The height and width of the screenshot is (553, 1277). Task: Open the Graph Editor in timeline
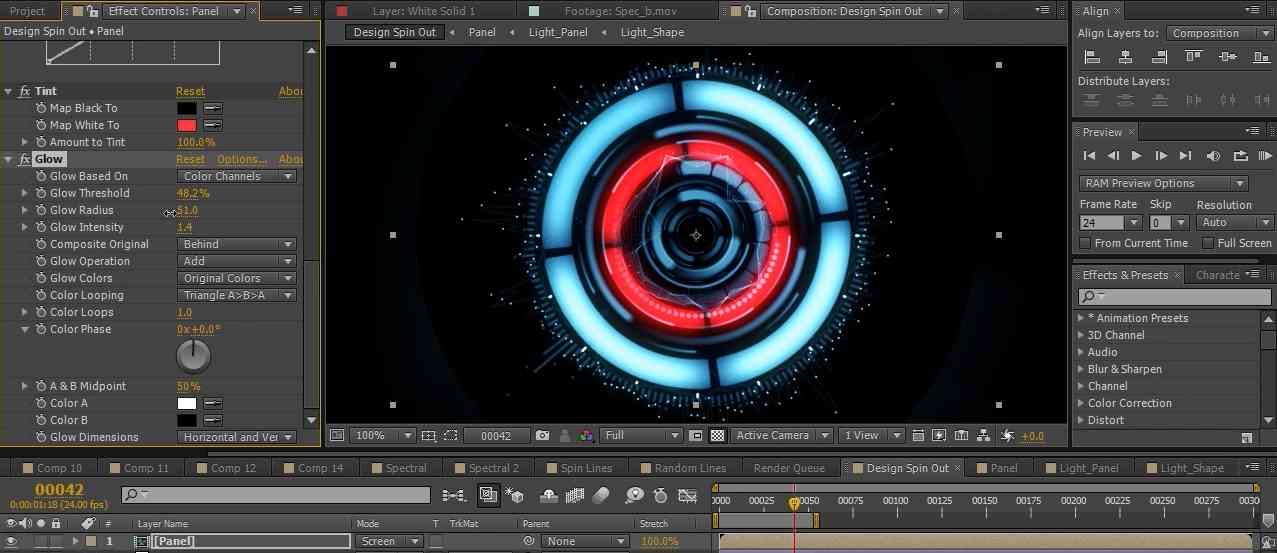point(687,495)
